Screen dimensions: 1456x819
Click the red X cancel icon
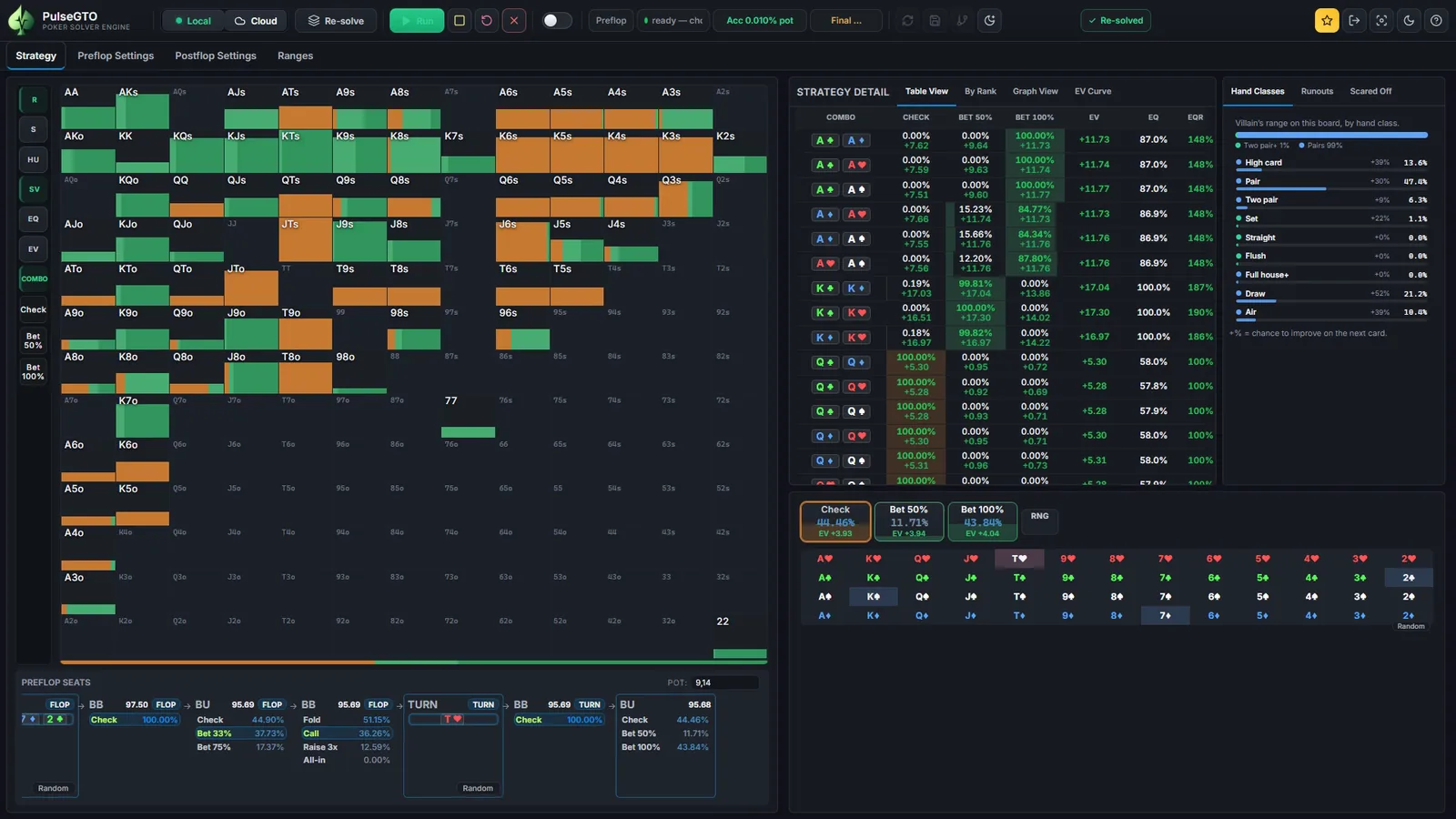click(x=514, y=20)
